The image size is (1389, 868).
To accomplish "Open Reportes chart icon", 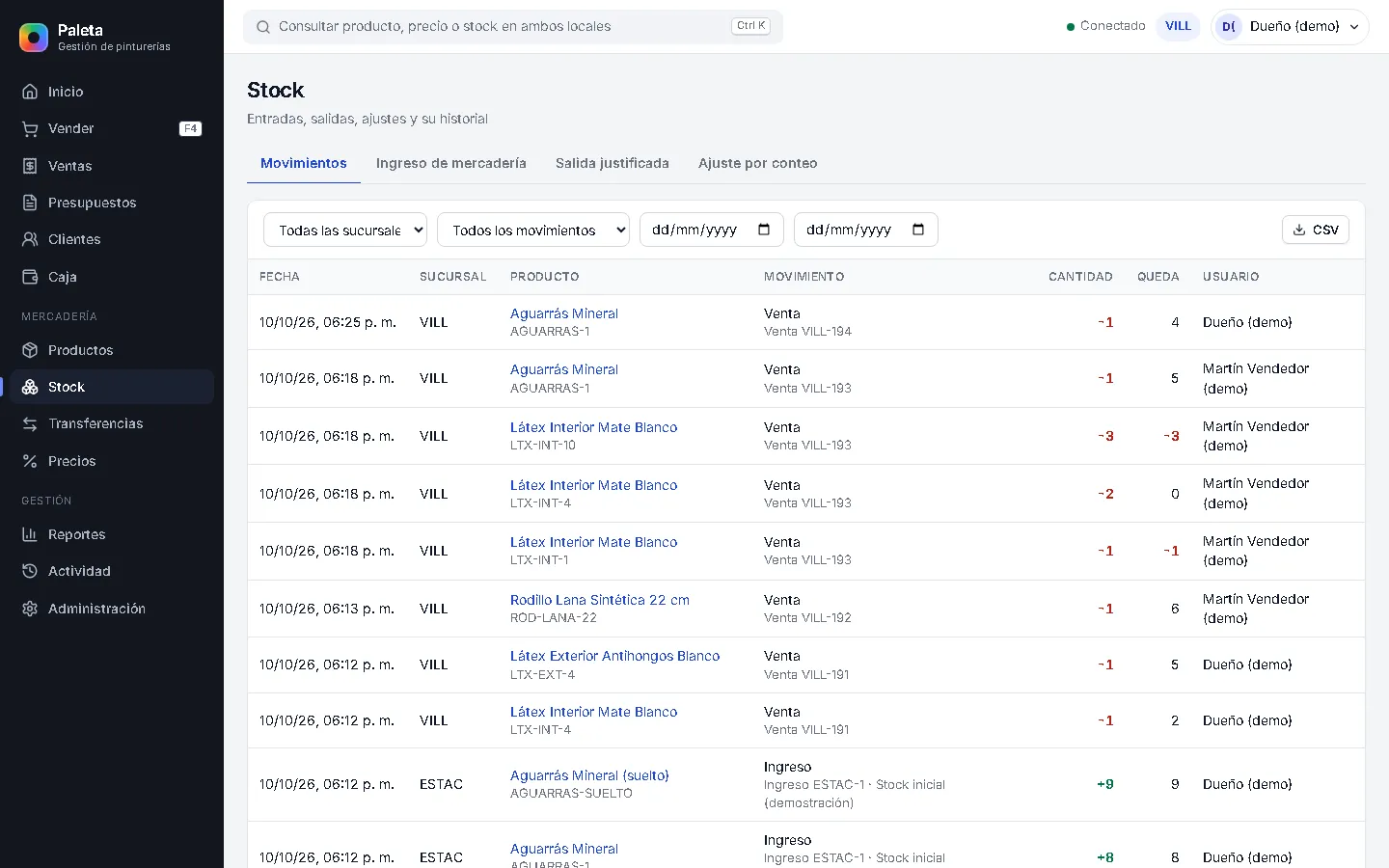I will (30, 534).
